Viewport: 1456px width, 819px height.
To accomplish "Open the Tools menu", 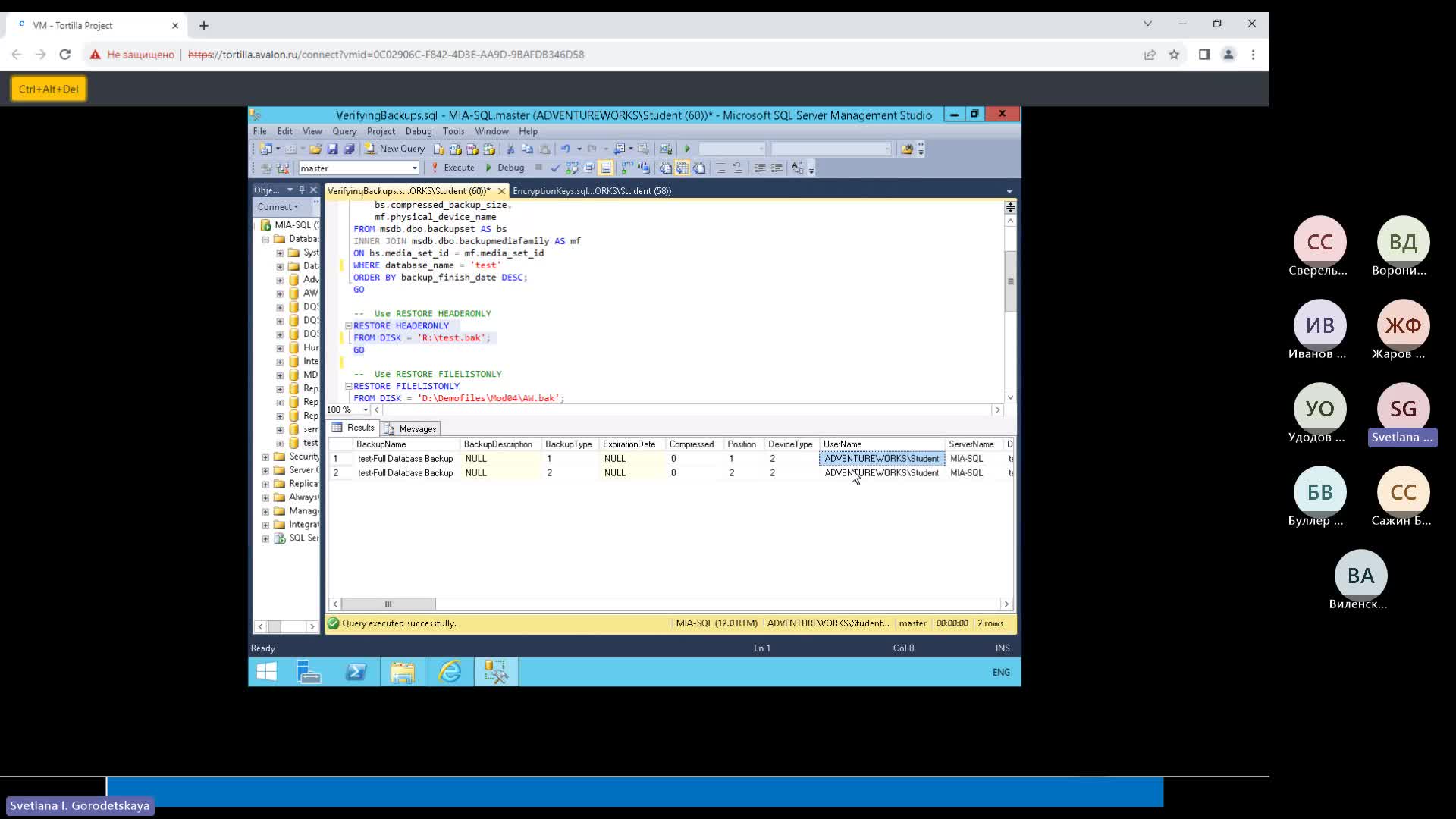I will (453, 131).
